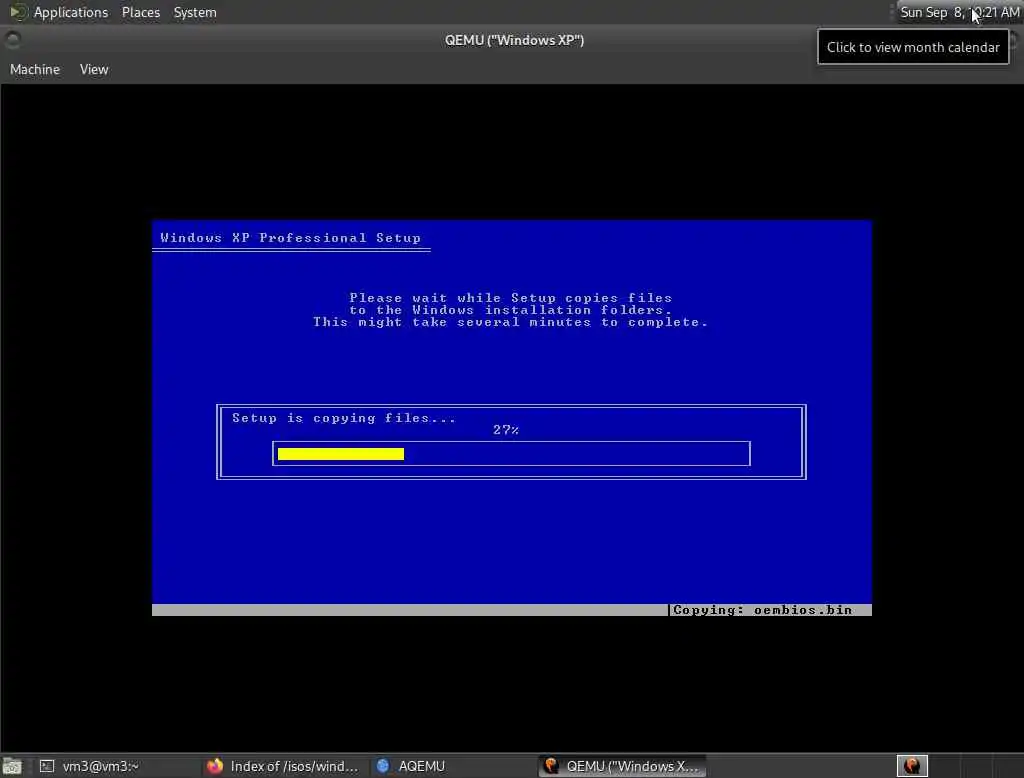Viewport: 1024px width, 778px height.
Task: Open the View menu in QEMU
Action: 94,69
